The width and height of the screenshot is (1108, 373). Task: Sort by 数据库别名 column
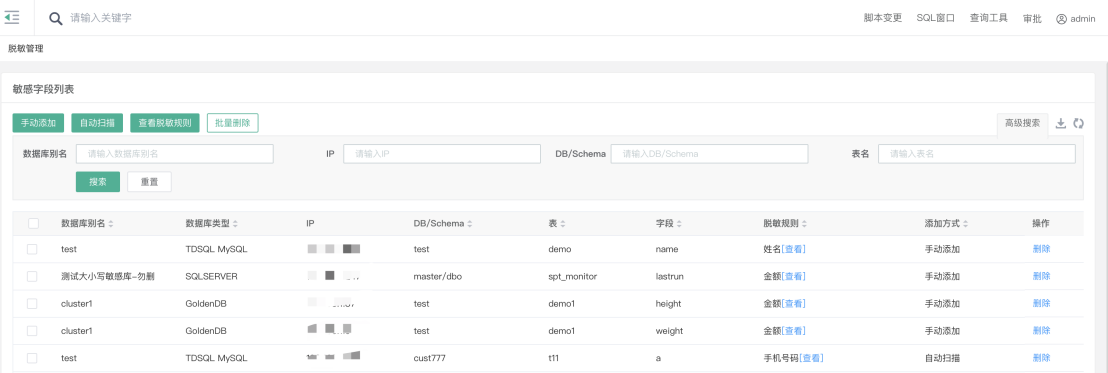point(111,224)
